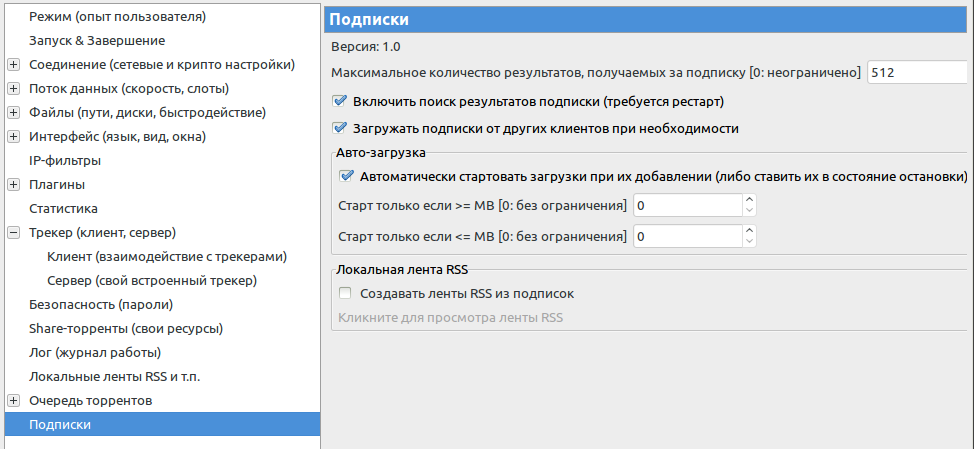Open IP-фильтры settings
The height and width of the screenshot is (449, 974).
click(x=65, y=161)
